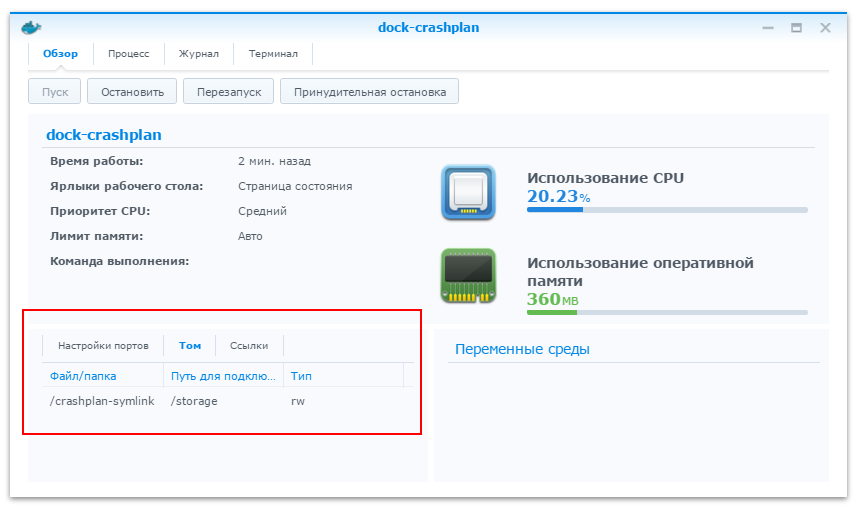The image size is (861, 512).
Task: Open the Процесс tab
Action: (x=128, y=54)
